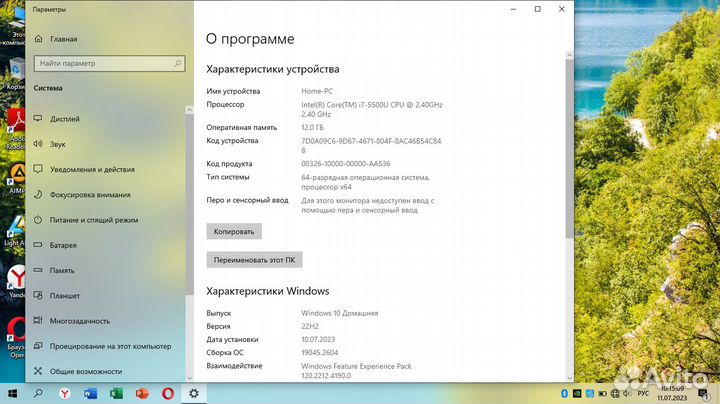Image resolution: width=720 pixels, height=404 pixels.
Task: Click О программе page title
Action: pos(250,39)
